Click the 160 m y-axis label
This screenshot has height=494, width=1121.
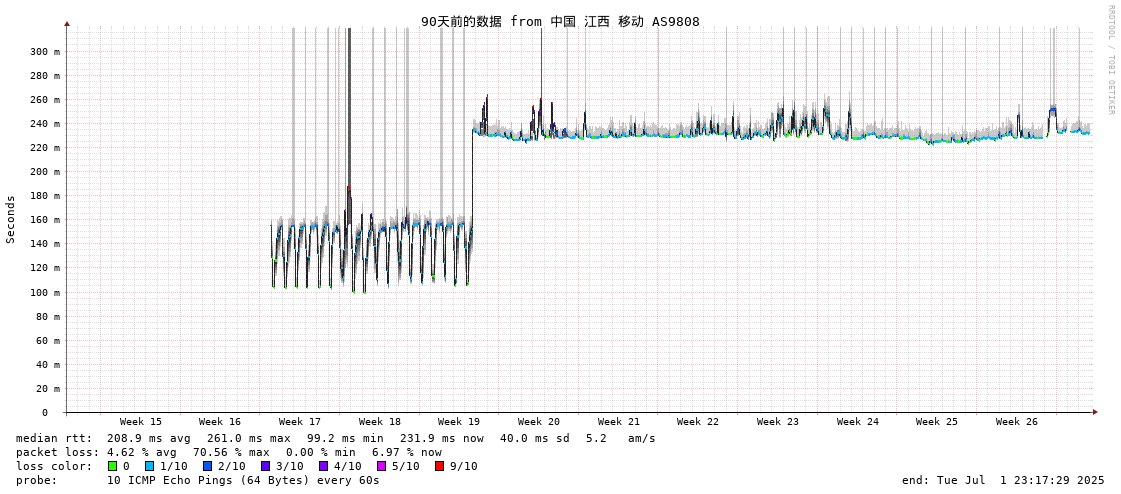click(45, 220)
